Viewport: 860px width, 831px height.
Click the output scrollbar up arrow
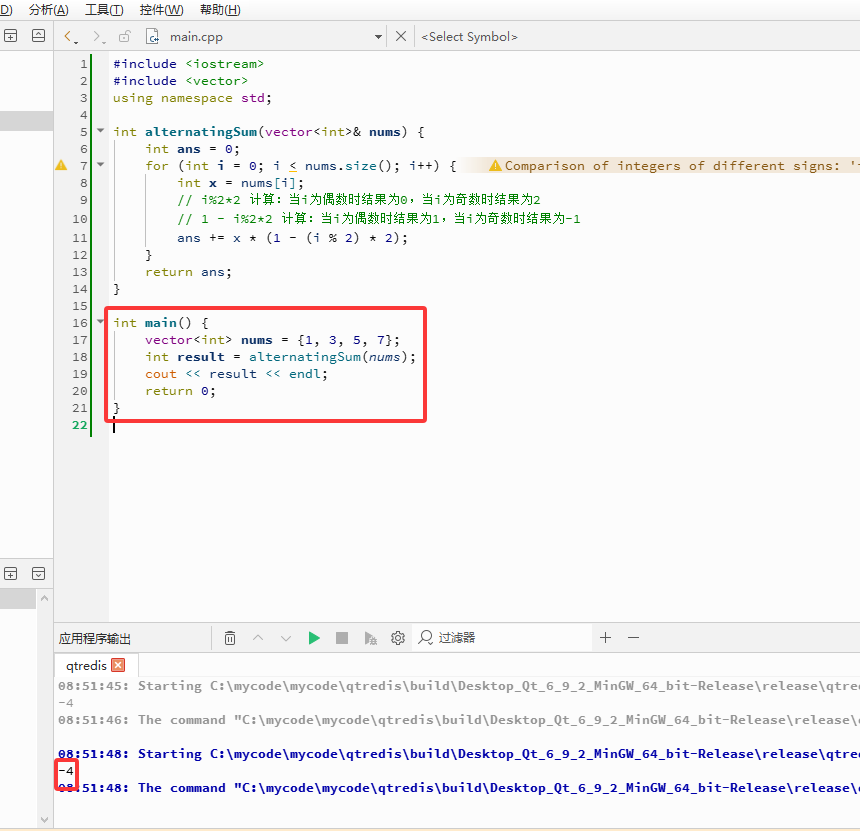coord(44,598)
